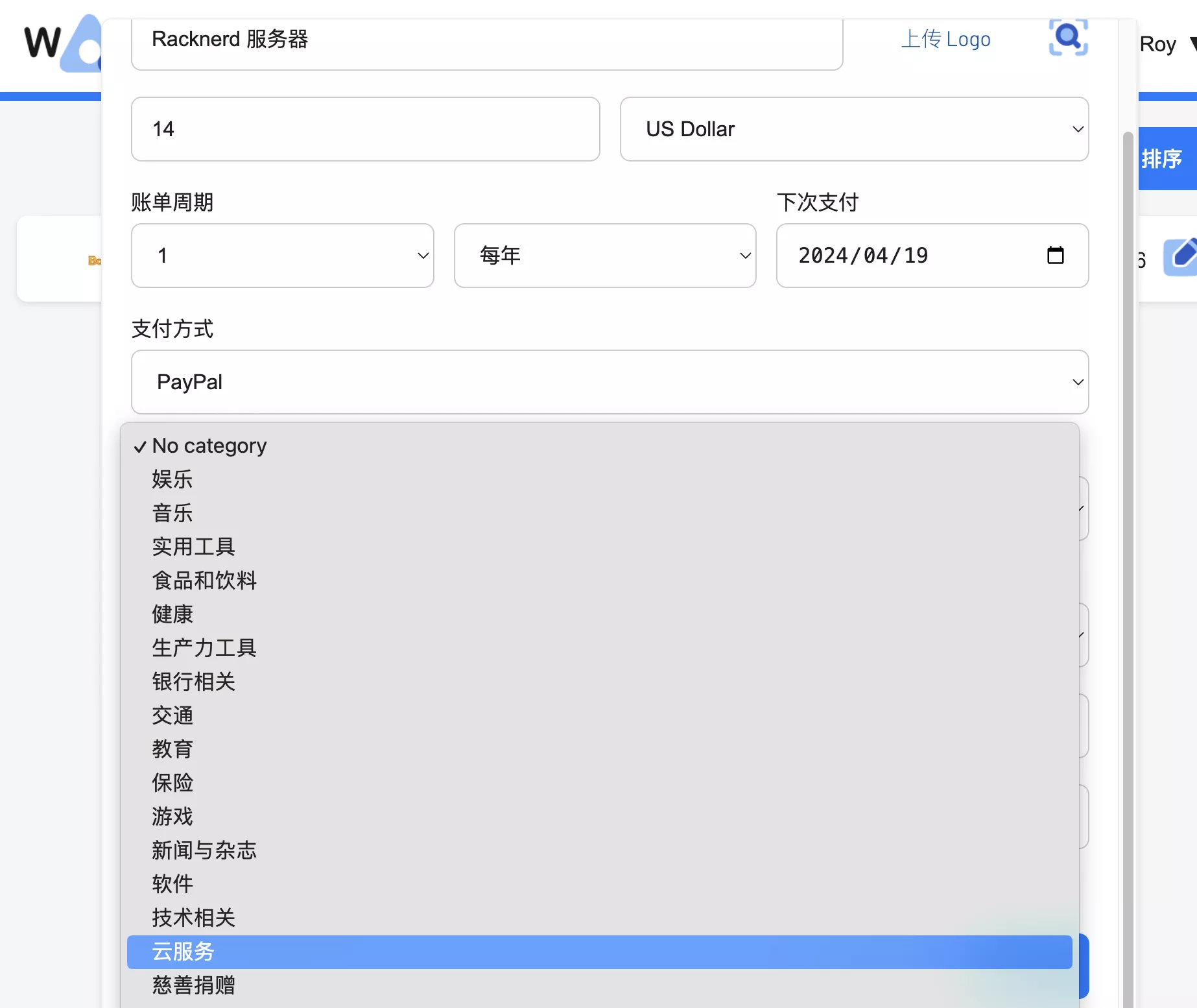Click the price input showing 14
Viewport: 1197px width, 1008px height.
pos(365,129)
